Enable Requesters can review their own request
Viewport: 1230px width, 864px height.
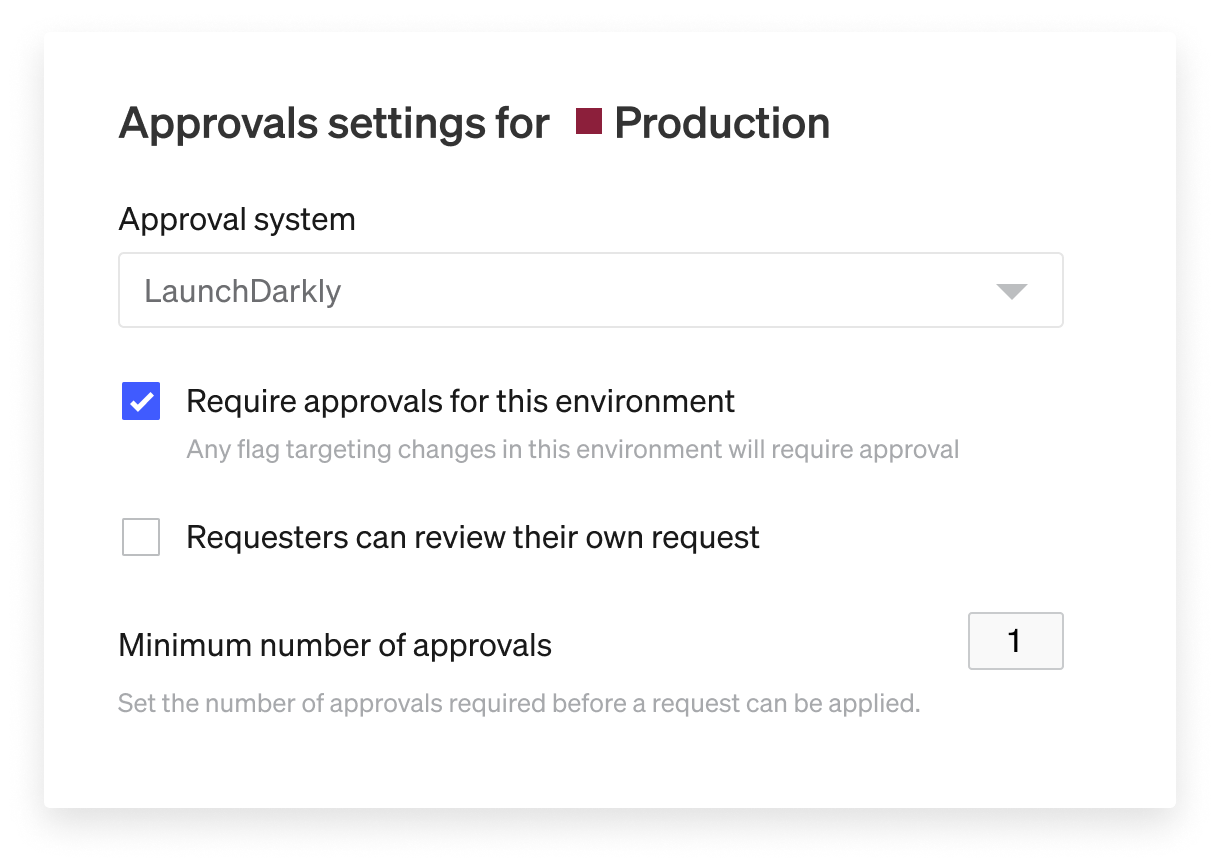coord(141,538)
